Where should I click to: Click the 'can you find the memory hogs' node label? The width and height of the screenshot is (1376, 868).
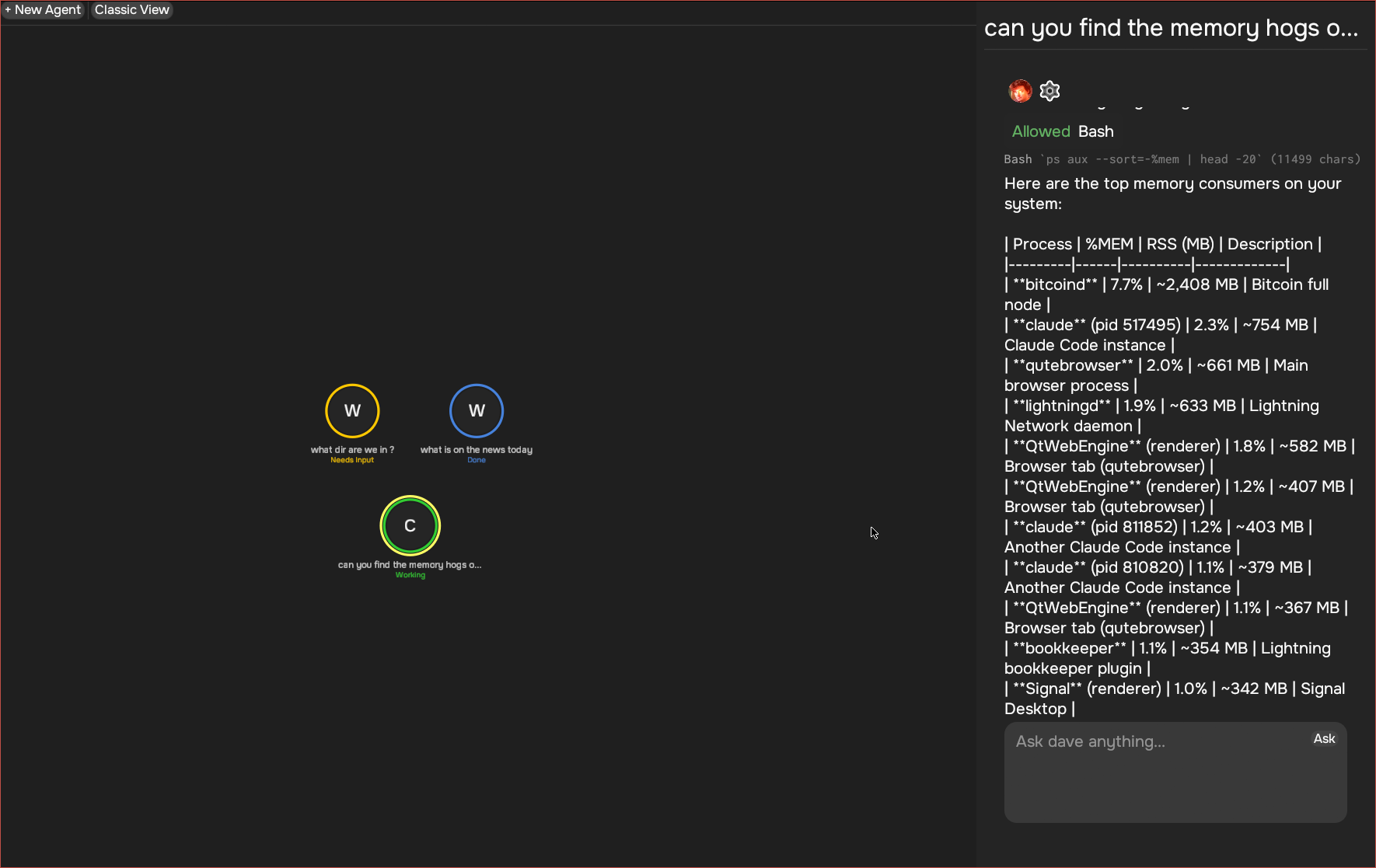(x=410, y=565)
